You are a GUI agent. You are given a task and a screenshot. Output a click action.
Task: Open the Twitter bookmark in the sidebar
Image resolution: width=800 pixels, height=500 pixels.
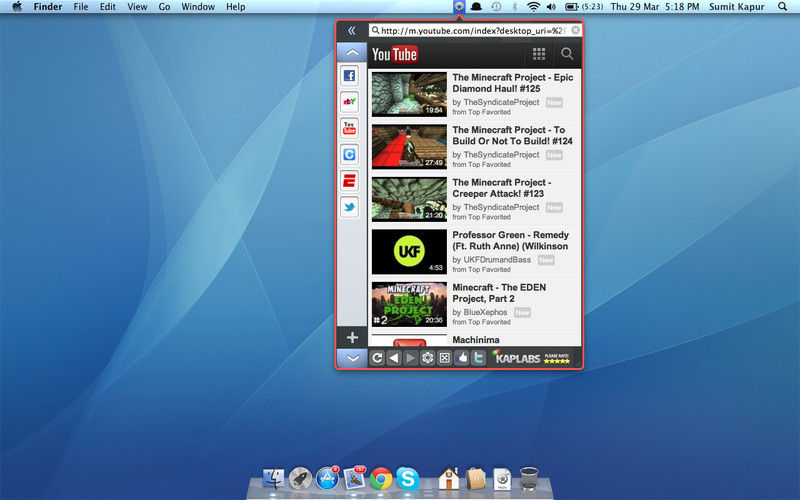click(x=349, y=207)
